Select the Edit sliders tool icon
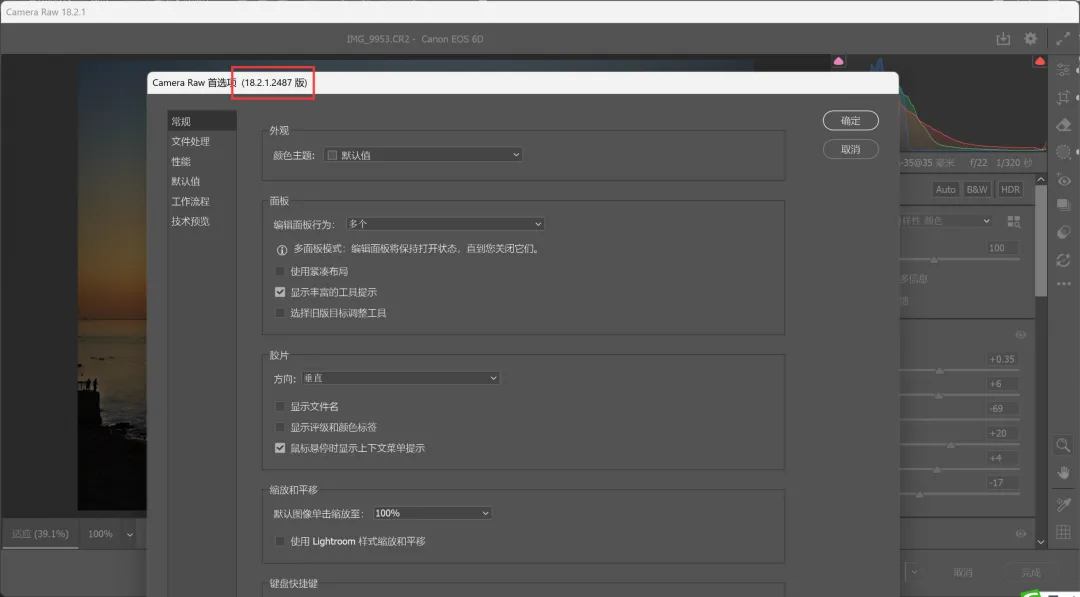Image resolution: width=1080 pixels, height=597 pixels. (1063, 70)
